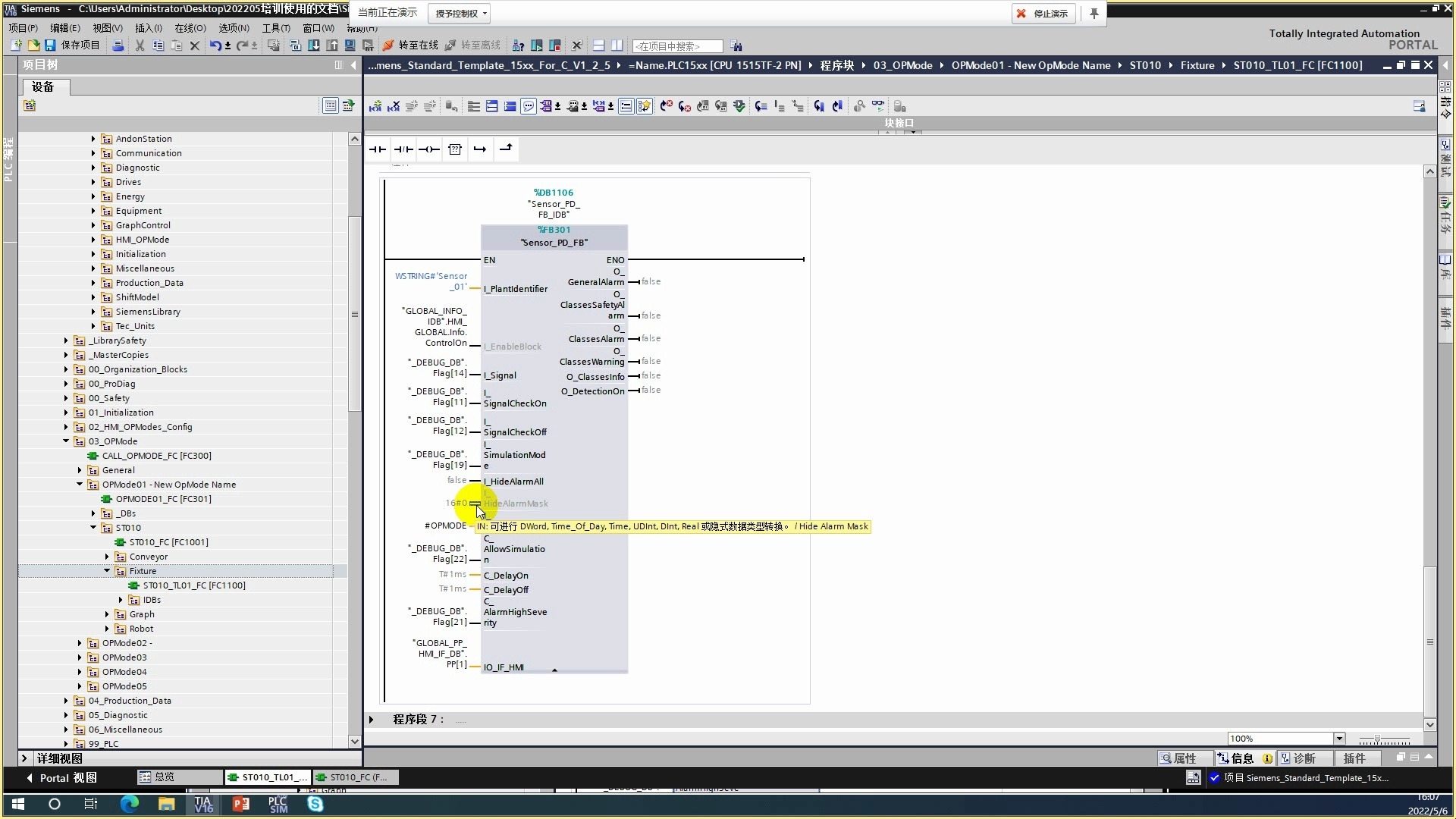Click the Go online button
The height and width of the screenshot is (819, 1456).
[x=410, y=45]
